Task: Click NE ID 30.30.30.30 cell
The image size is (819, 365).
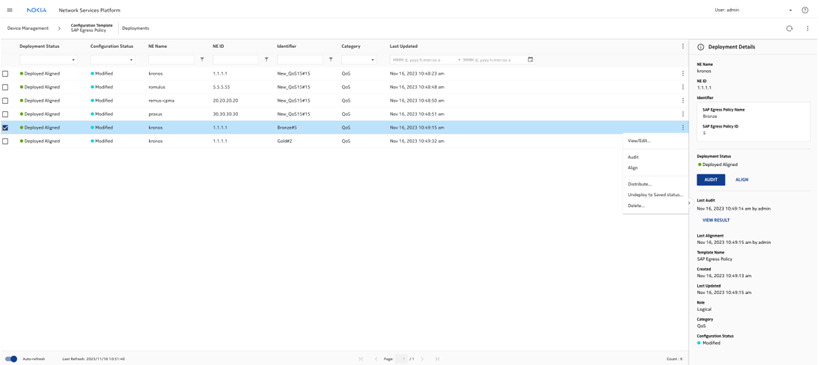Action: (x=226, y=114)
